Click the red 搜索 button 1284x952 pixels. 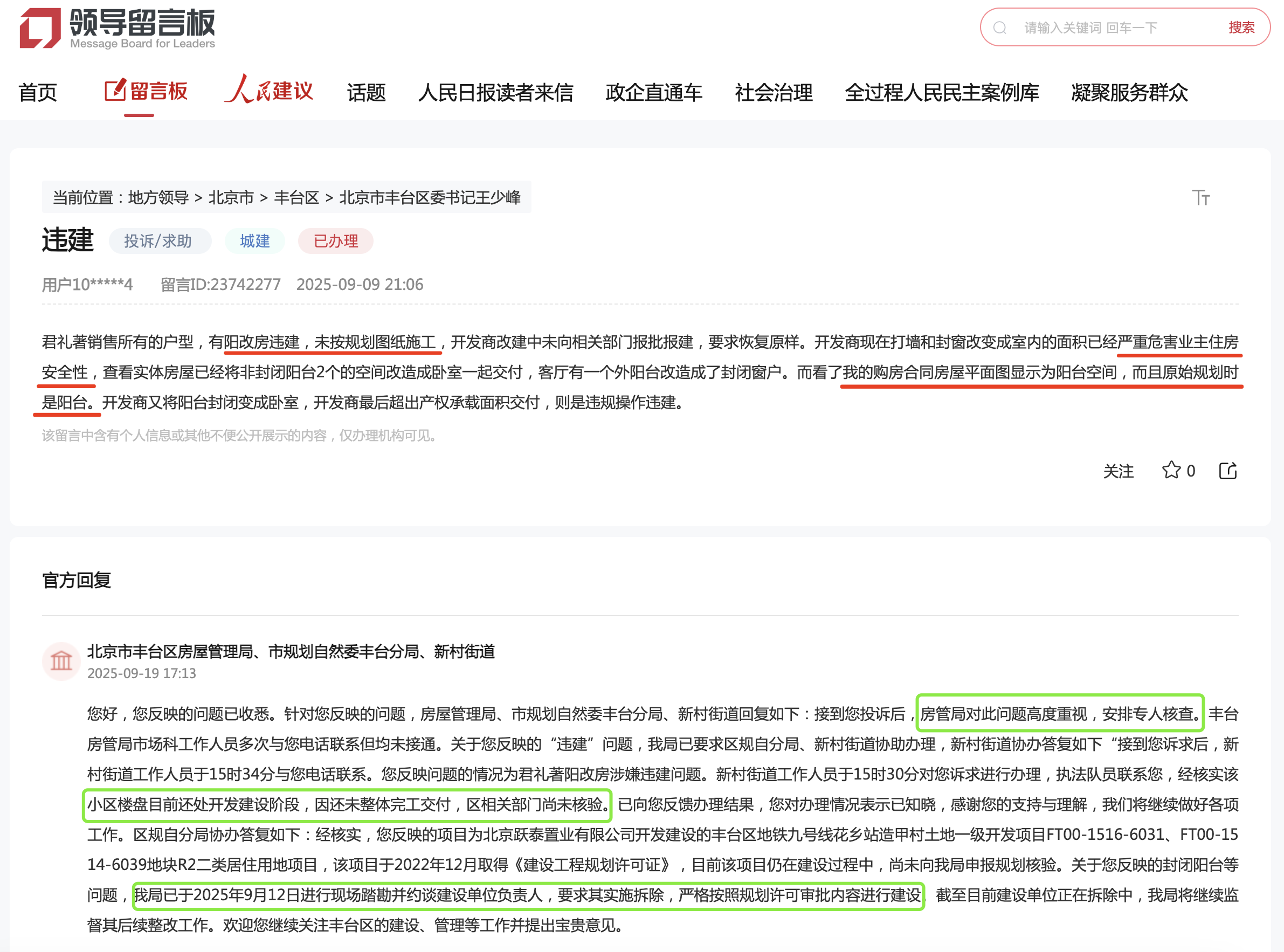coord(1241,27)
